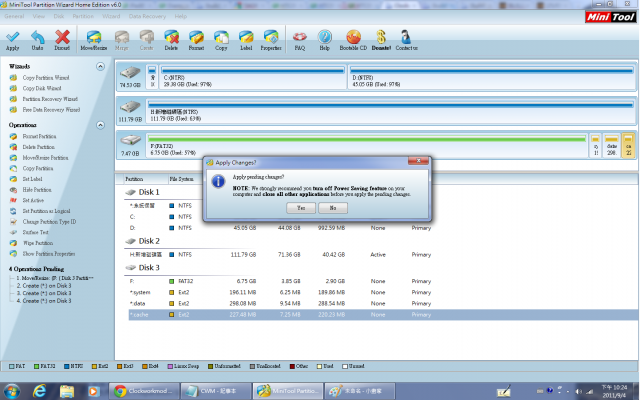Click the Apply checkmark toolbar icon
640x400 pixels.
tap(13, 40)
